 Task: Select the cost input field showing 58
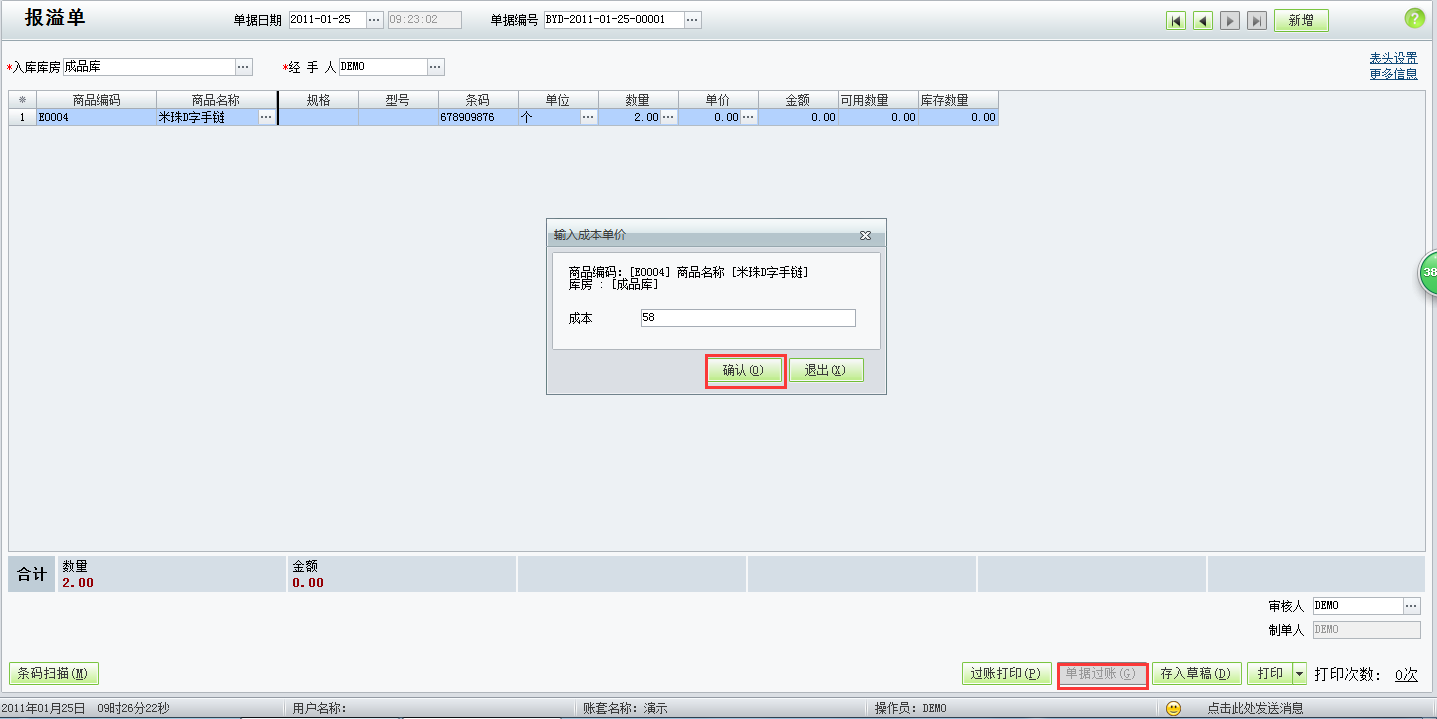747,317
